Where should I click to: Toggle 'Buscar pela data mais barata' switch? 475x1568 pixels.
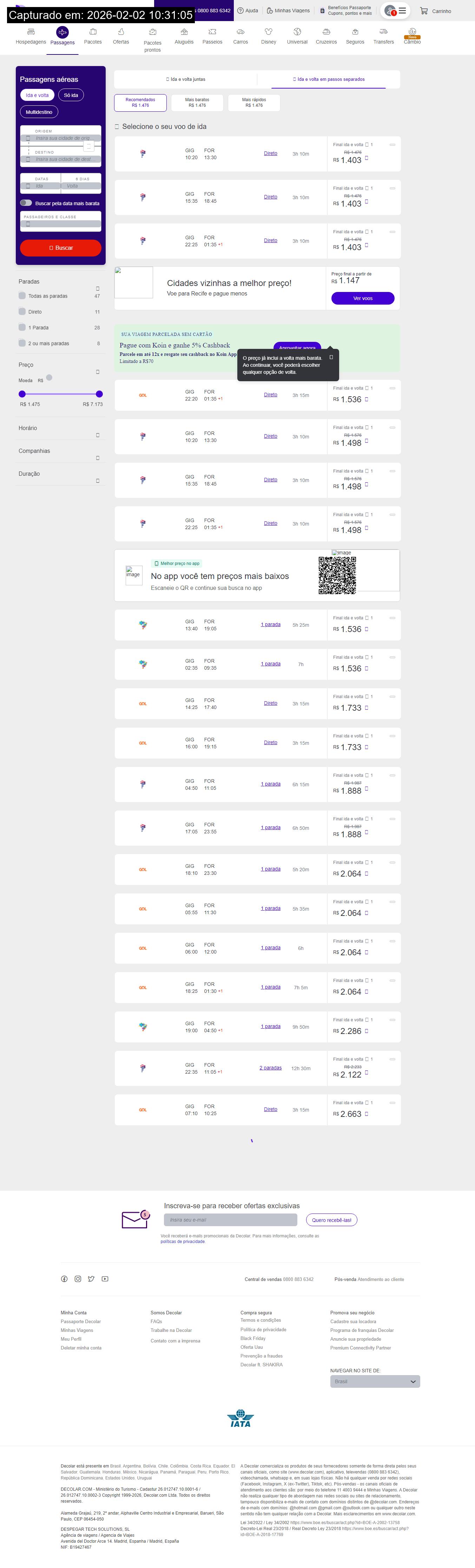(x=26, y=203)
